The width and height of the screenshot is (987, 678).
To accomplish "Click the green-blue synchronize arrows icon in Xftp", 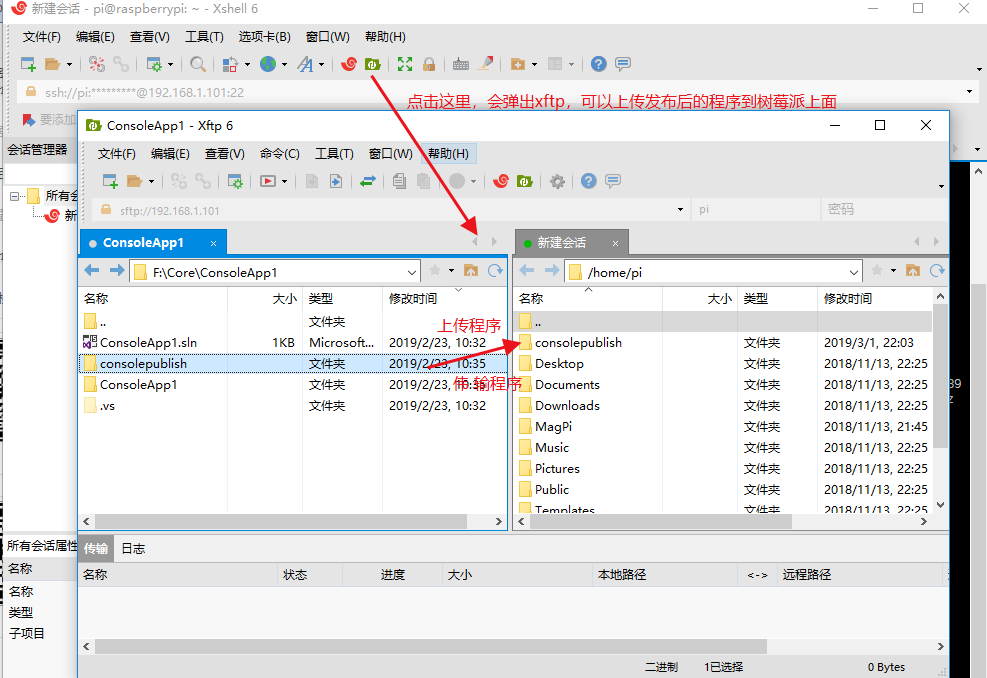I will click(368, 181).
